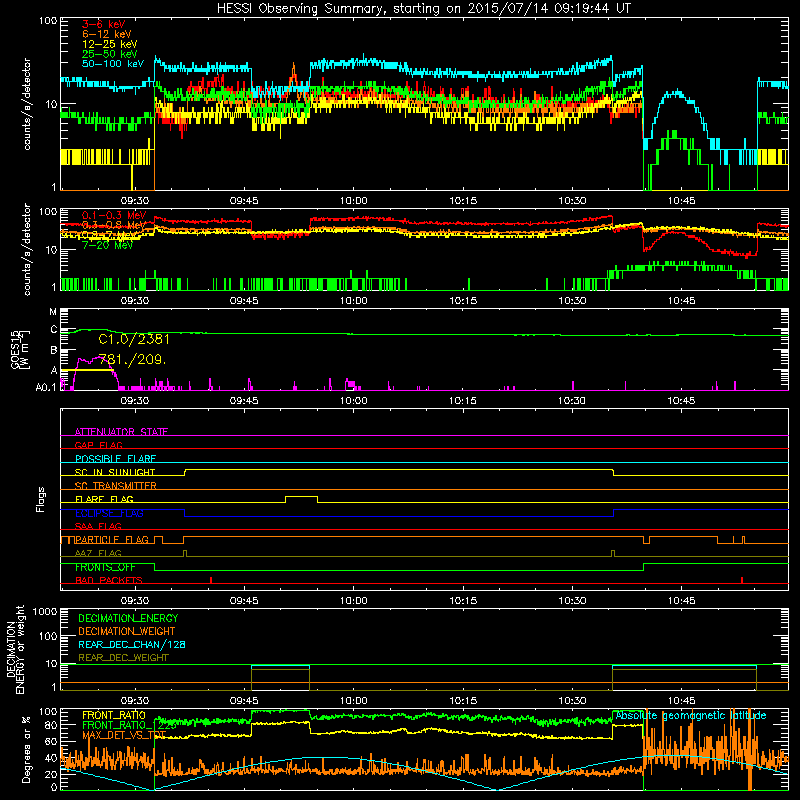
Task: Click the DECIMATION_ENERGY legend entry
Action: point(128,618)
